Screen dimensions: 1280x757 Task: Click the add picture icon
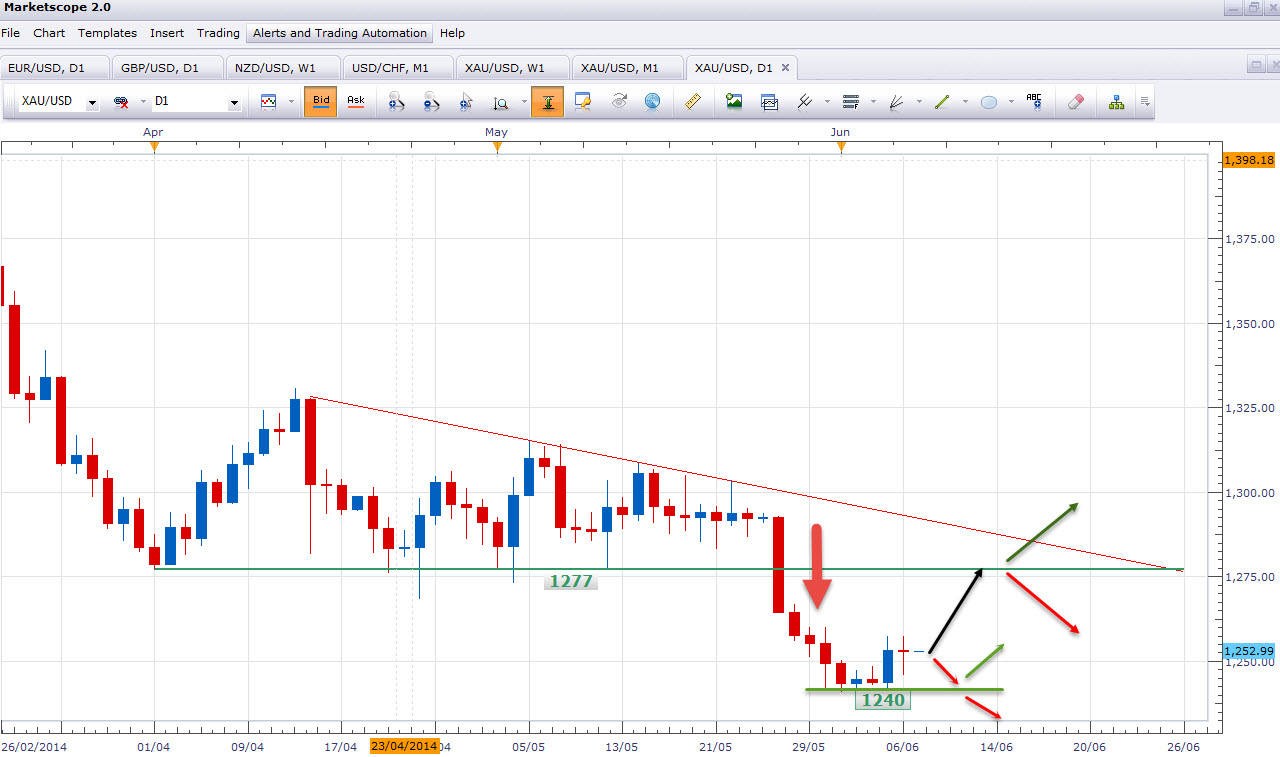tap(735, 101)
